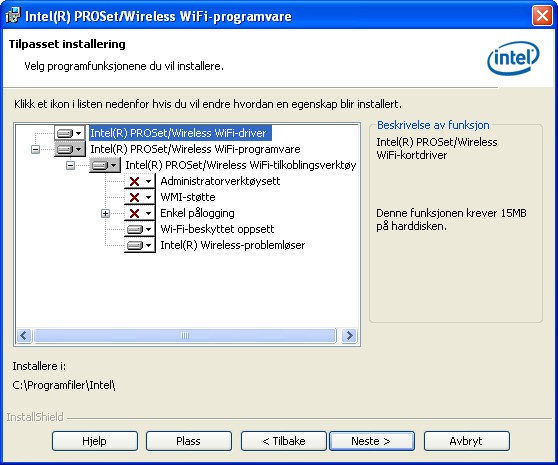The height and width of the screenshot is (465, 558).
Task: Collapse the WiFi-programvare tree node
Action: tap(35, 149)
